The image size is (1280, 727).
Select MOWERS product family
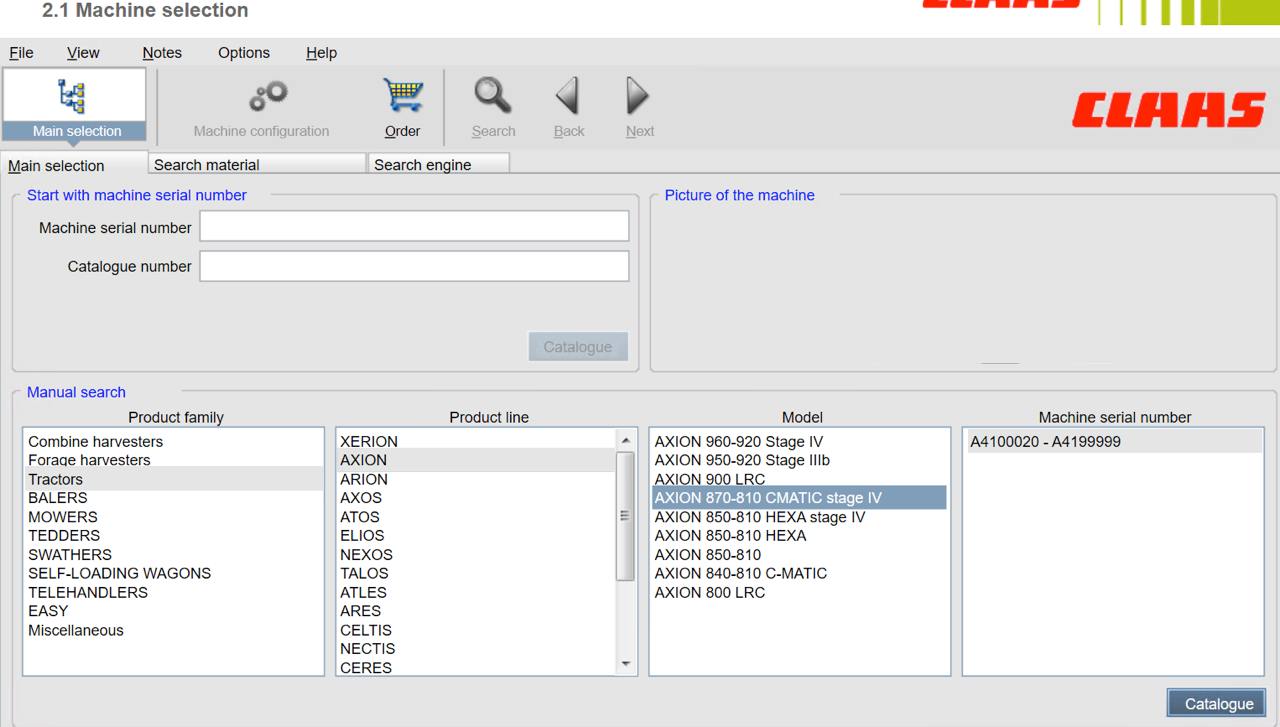[x=173, y=517]
